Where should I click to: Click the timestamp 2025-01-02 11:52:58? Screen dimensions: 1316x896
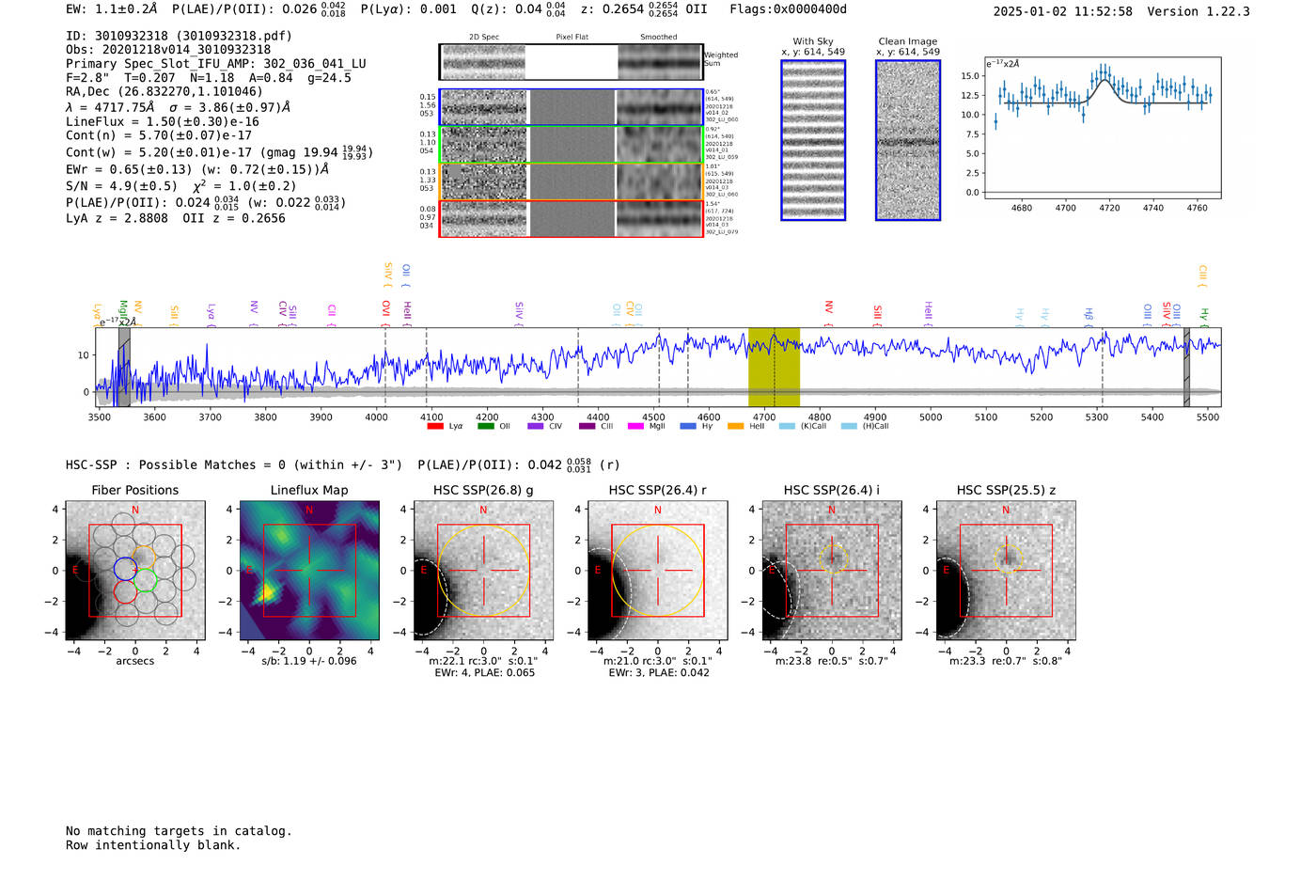[1063, 11]
